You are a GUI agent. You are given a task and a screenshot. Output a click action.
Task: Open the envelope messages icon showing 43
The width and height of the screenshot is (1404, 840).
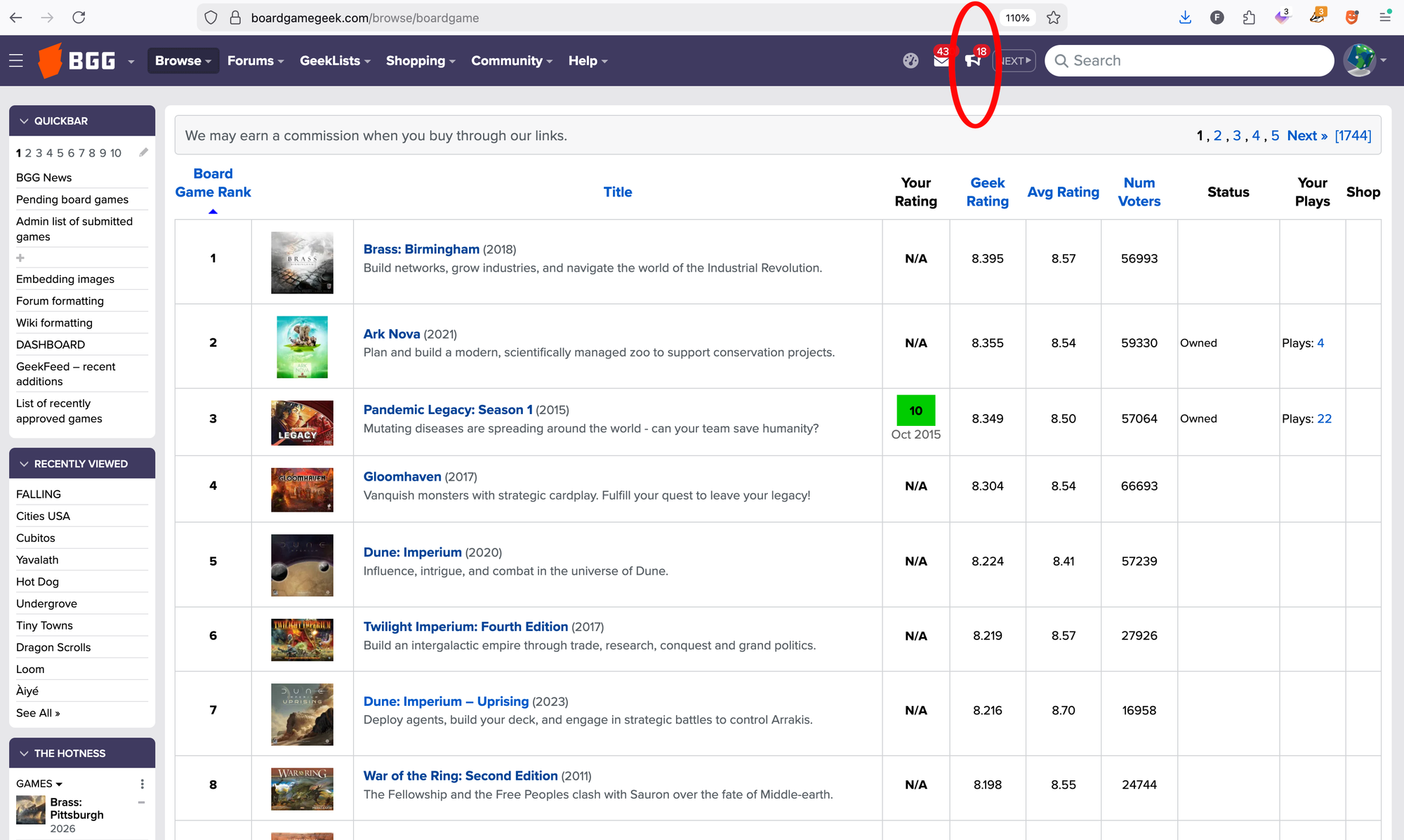[x=941, y=61]
